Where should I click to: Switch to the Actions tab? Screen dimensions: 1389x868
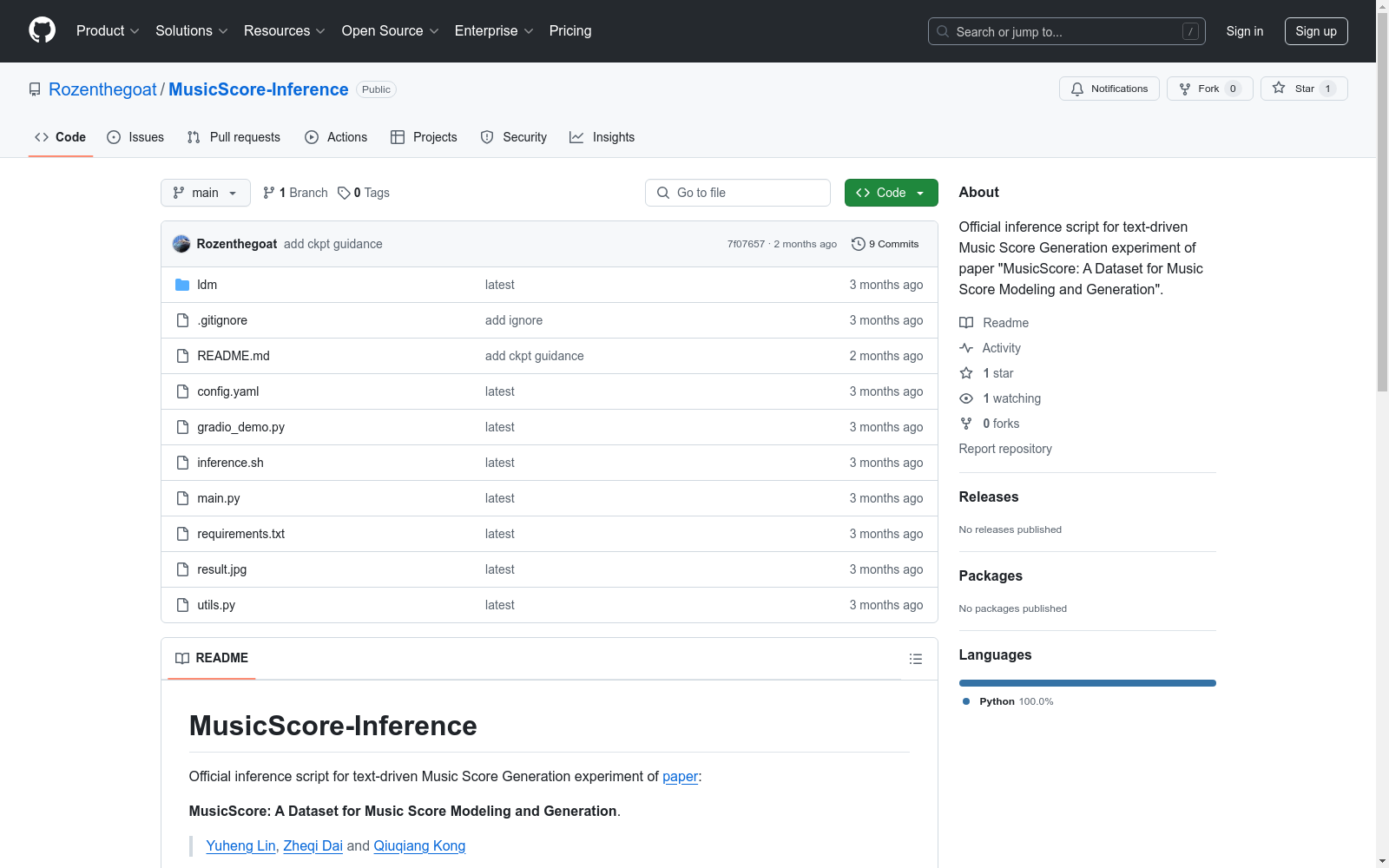click(336, 137)
